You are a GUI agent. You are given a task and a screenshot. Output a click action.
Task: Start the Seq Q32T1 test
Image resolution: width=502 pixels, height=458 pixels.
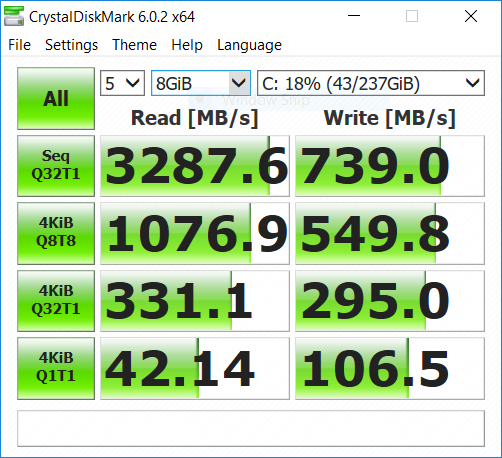(56, 166)
